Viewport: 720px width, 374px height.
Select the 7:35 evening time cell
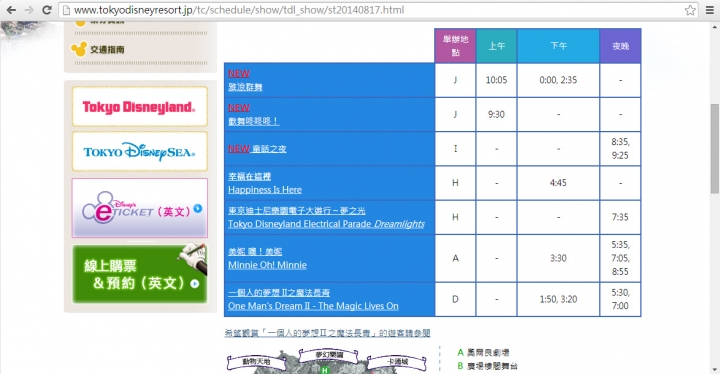pyautogui.click(x=620, y=217)
